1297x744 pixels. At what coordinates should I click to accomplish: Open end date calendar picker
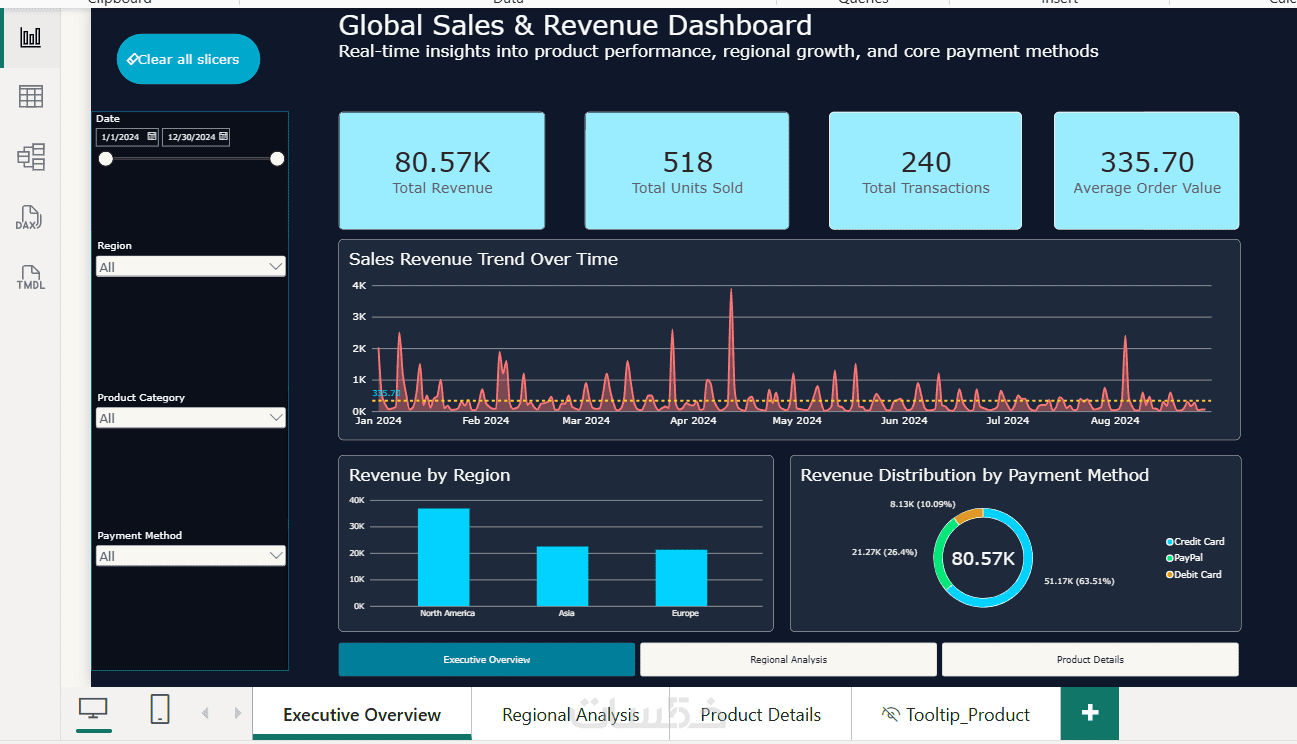(x=223, y=136)
